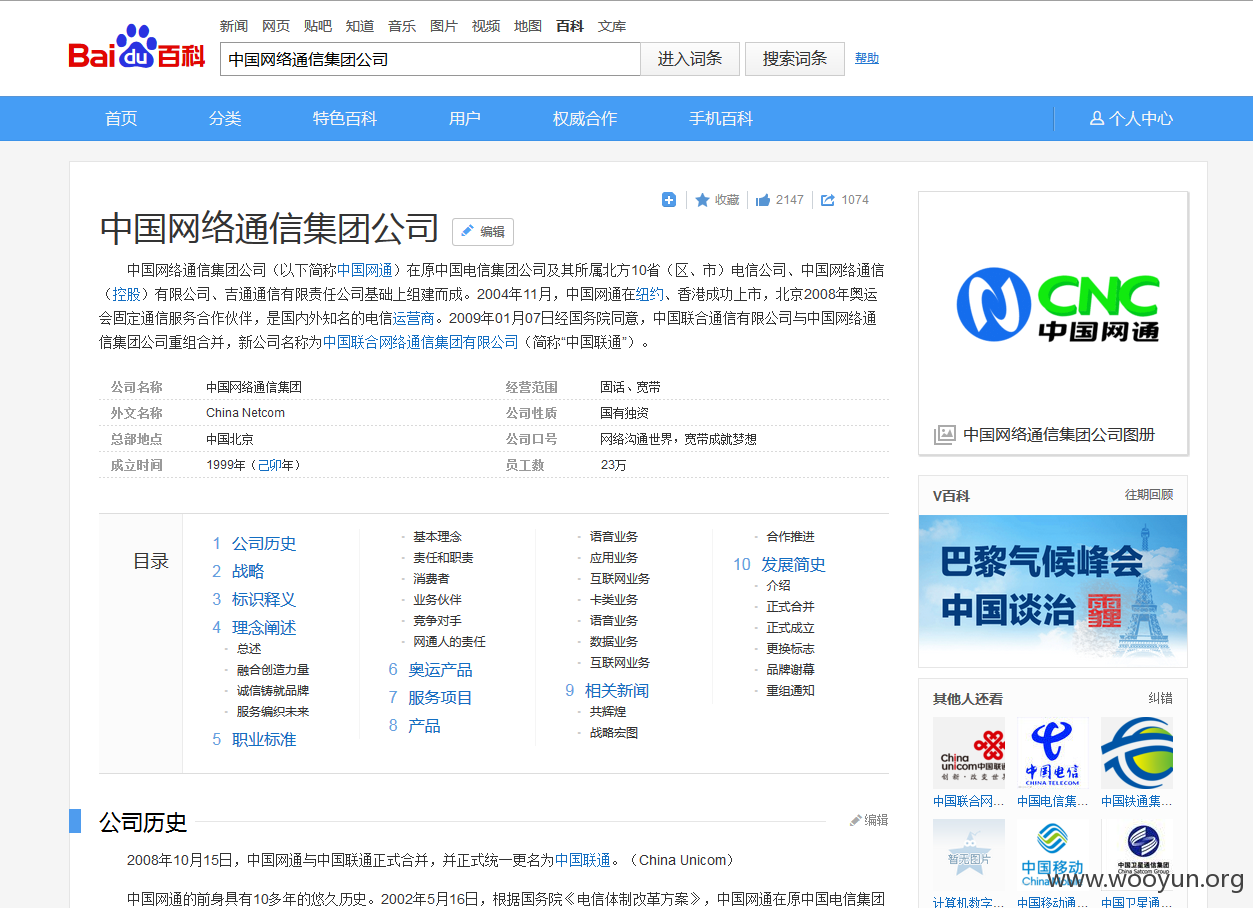Viewport: 1253px width, 908px height.
Task: Click the album picture icon by 图册
Action: point(944,435)
